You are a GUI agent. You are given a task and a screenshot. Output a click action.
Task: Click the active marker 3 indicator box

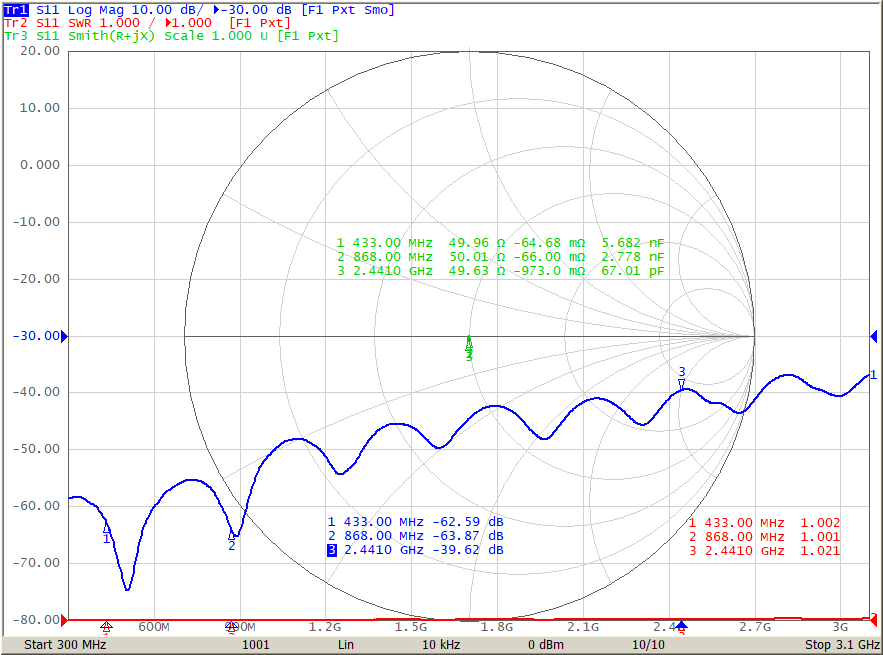point(334,548)
